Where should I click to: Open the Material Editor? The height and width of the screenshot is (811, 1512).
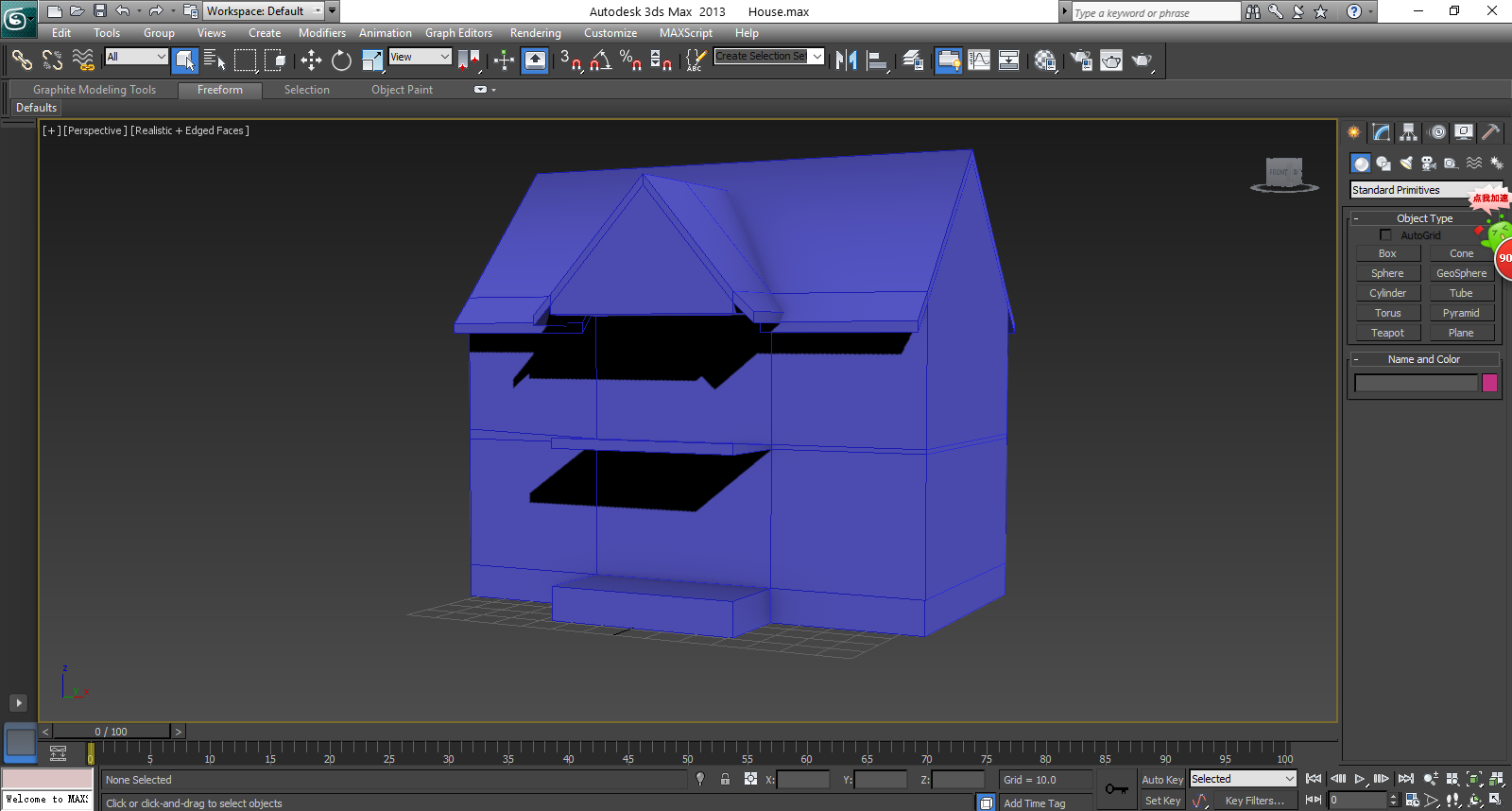1045,60
